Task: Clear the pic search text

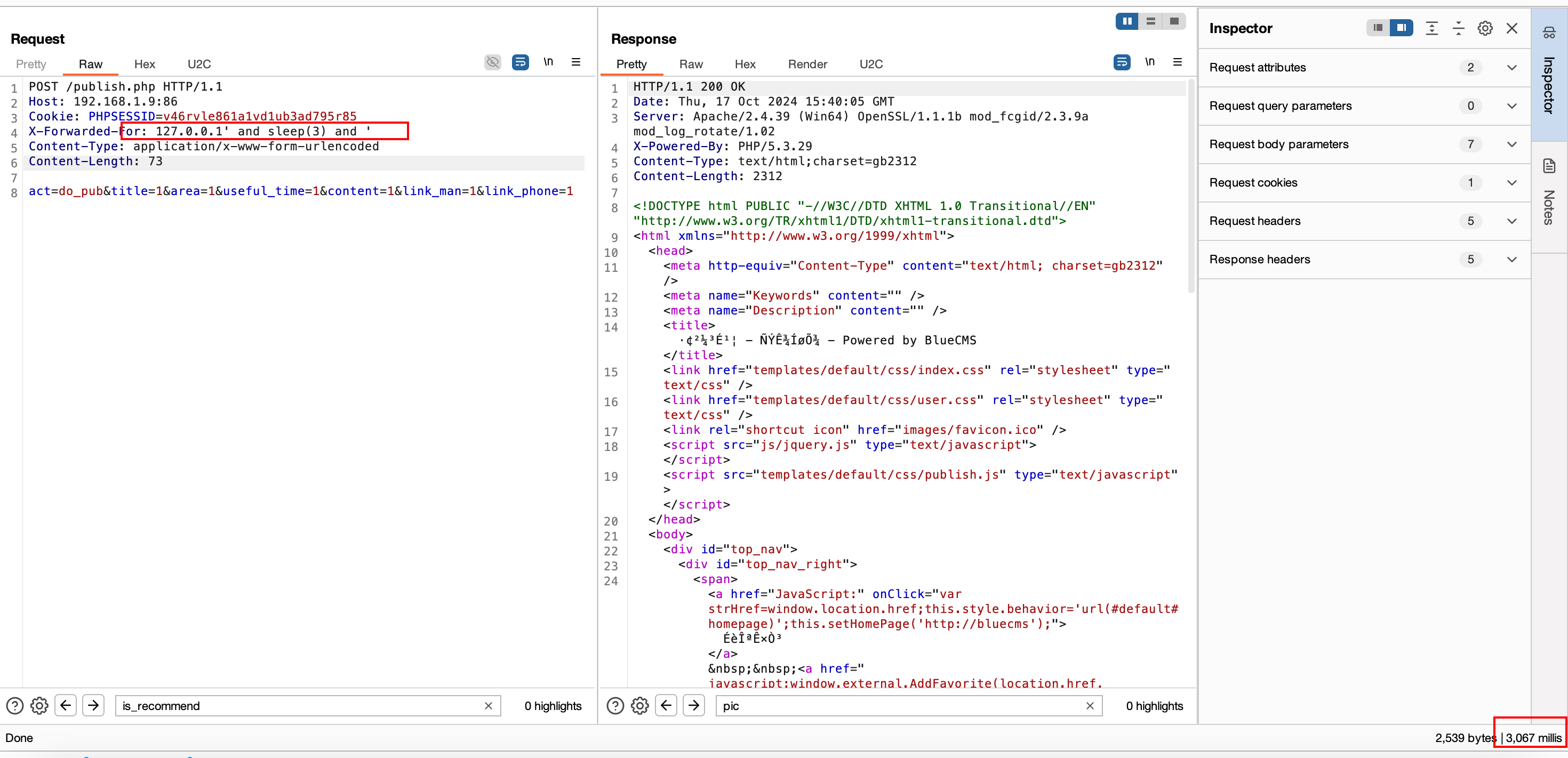Action: [x=1090, y=706]
